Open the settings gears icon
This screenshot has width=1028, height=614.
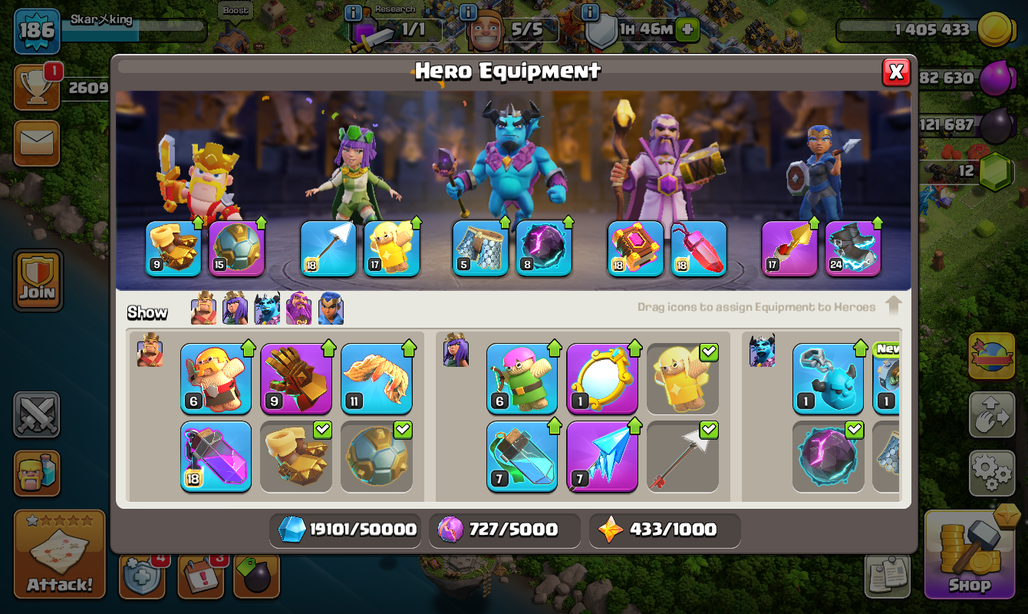[991, 471]
